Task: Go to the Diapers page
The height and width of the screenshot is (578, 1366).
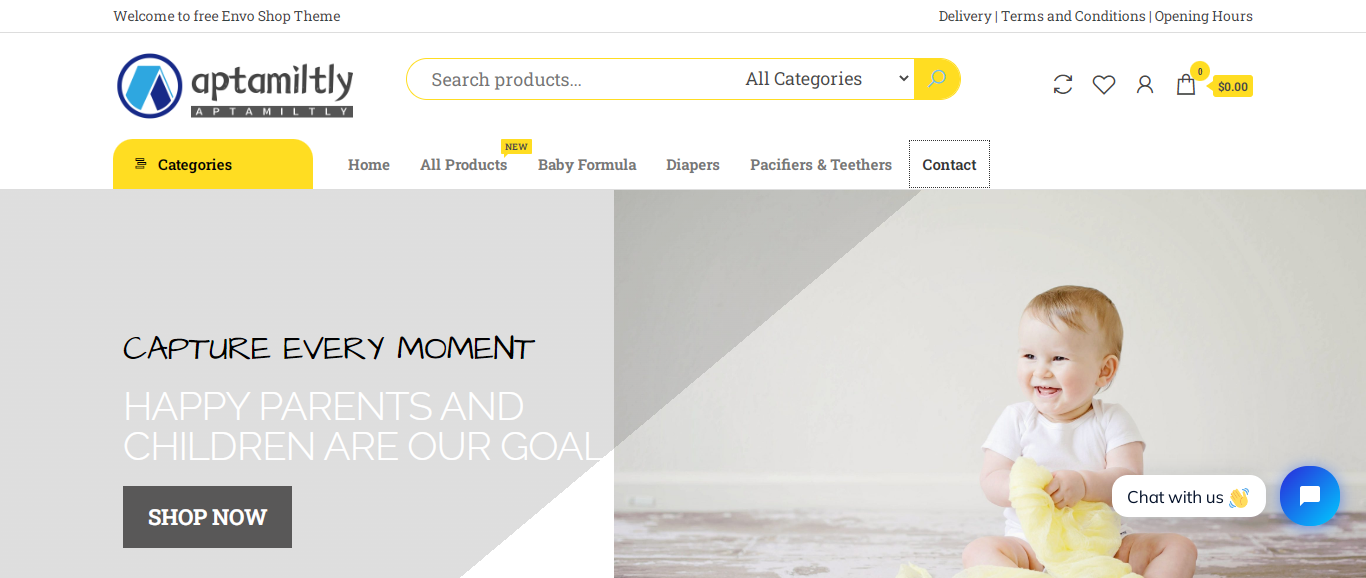Action: click(x=693, y=165)
